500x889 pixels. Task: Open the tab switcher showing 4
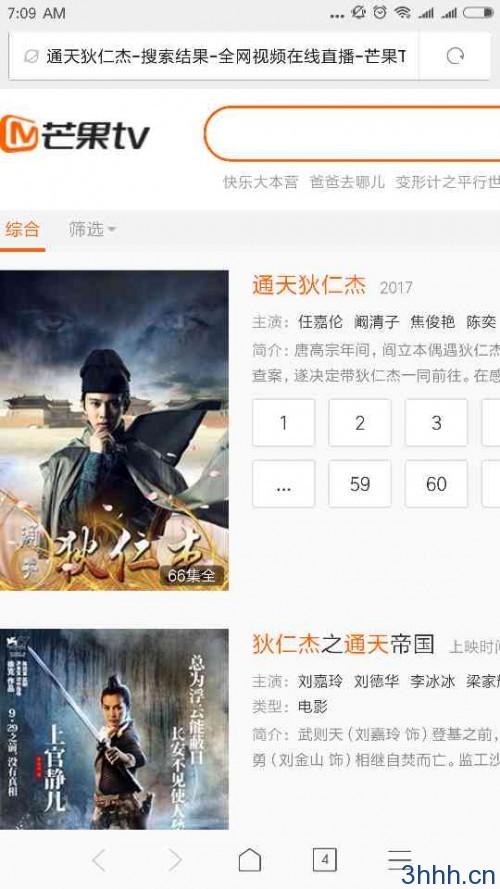click(x=324, y=860)
